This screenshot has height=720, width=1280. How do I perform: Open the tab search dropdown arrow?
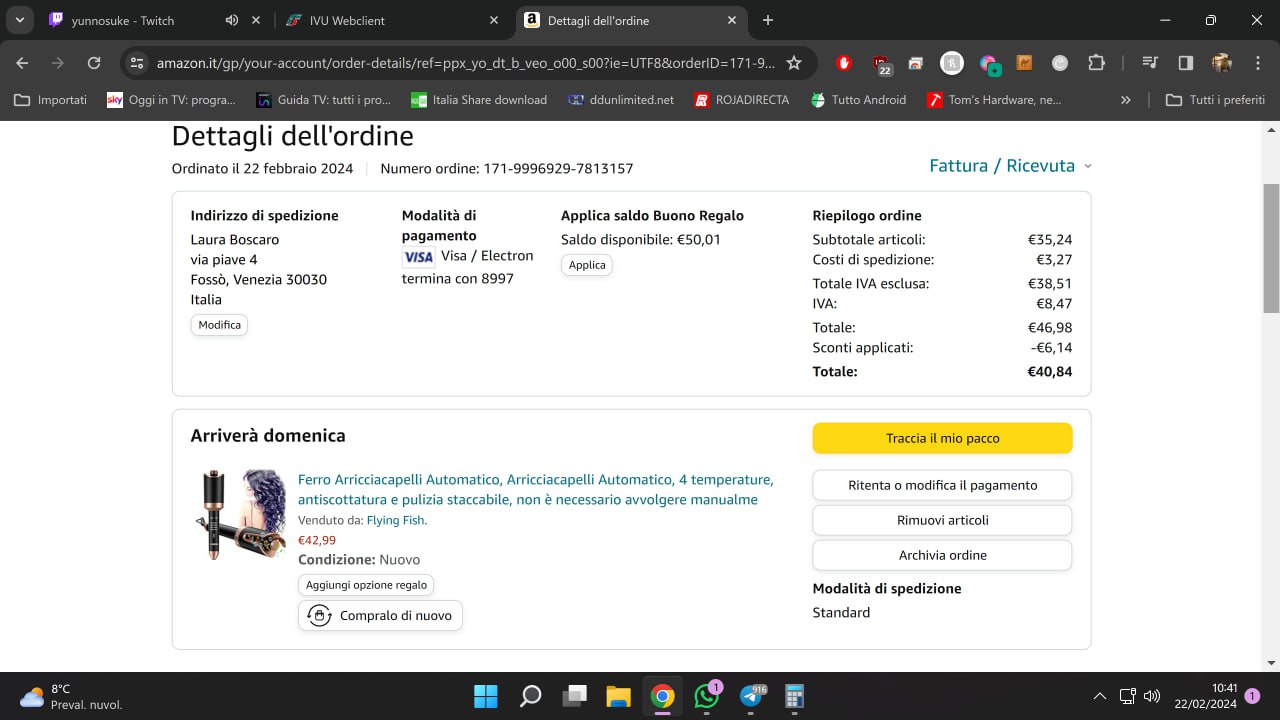[x=19, y=20]
